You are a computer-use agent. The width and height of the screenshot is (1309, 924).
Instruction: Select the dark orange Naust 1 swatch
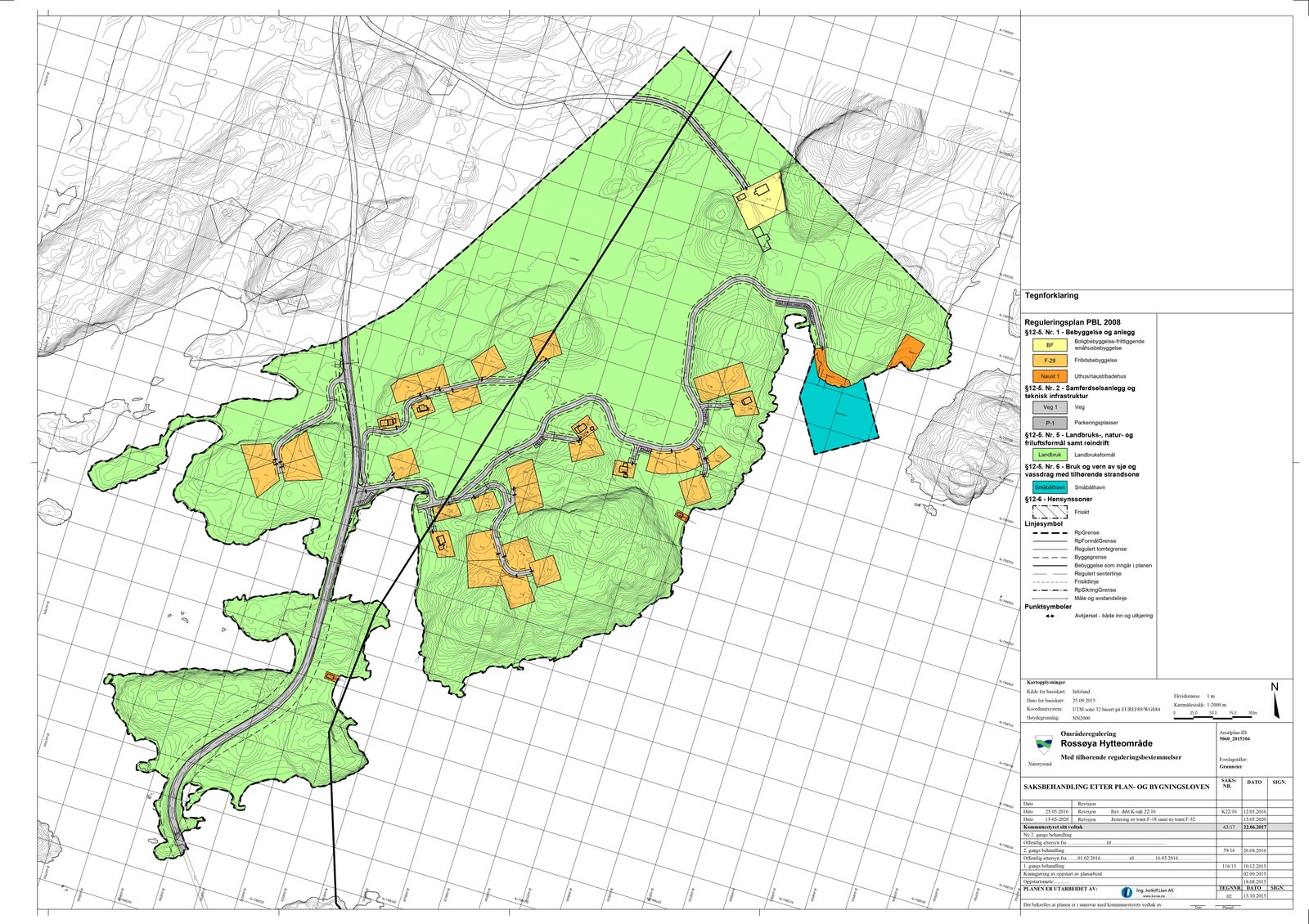(x=1050, y=376)
